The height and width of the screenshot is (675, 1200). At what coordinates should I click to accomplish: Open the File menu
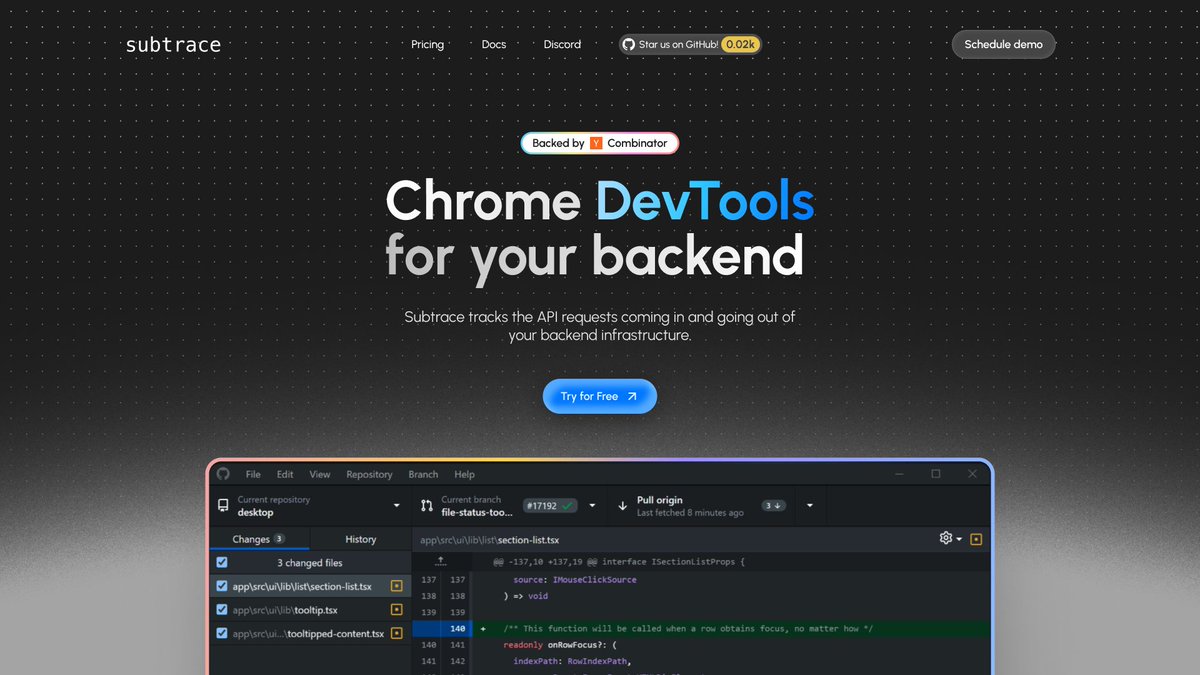point(253,474)
